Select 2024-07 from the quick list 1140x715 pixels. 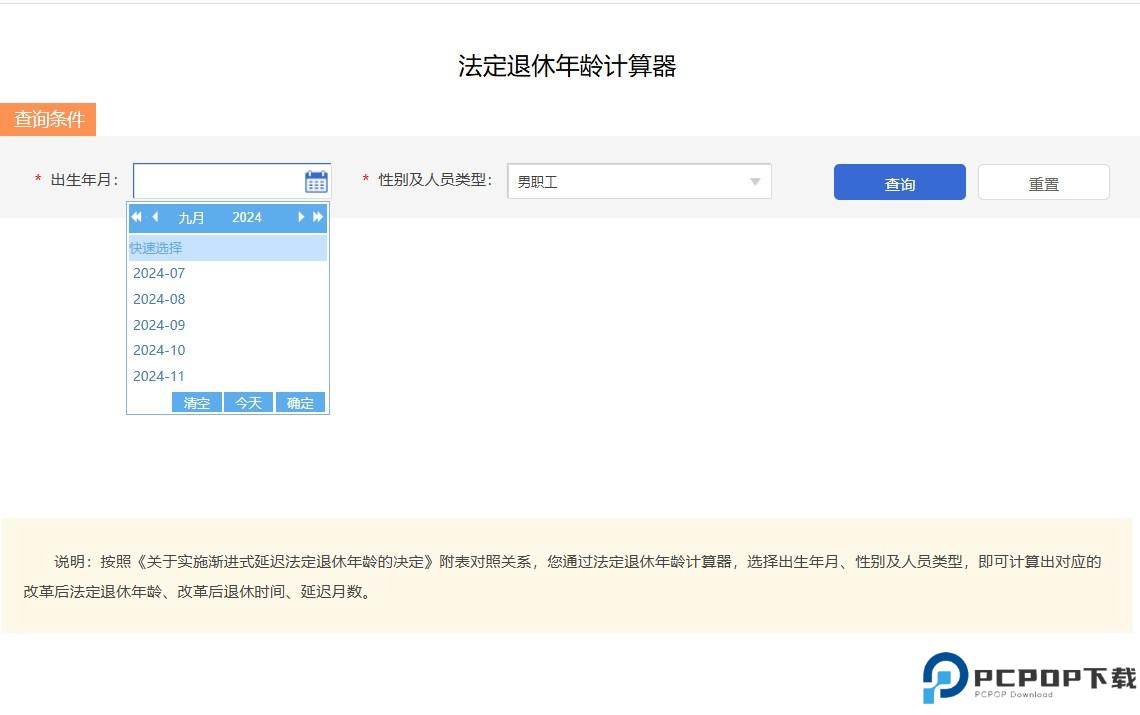coord(159,273)
